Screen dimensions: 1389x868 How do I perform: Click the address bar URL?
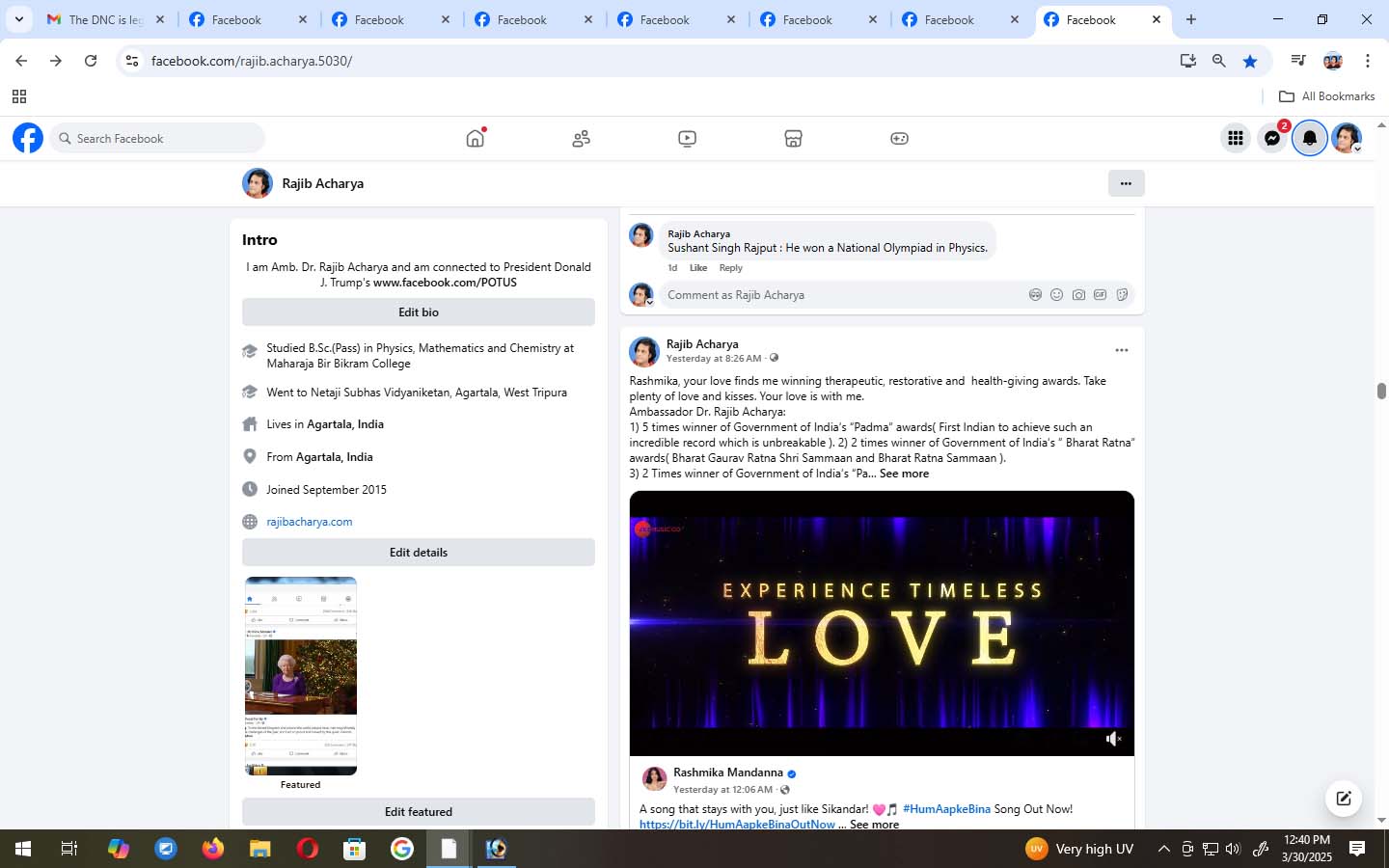point(252,61)
